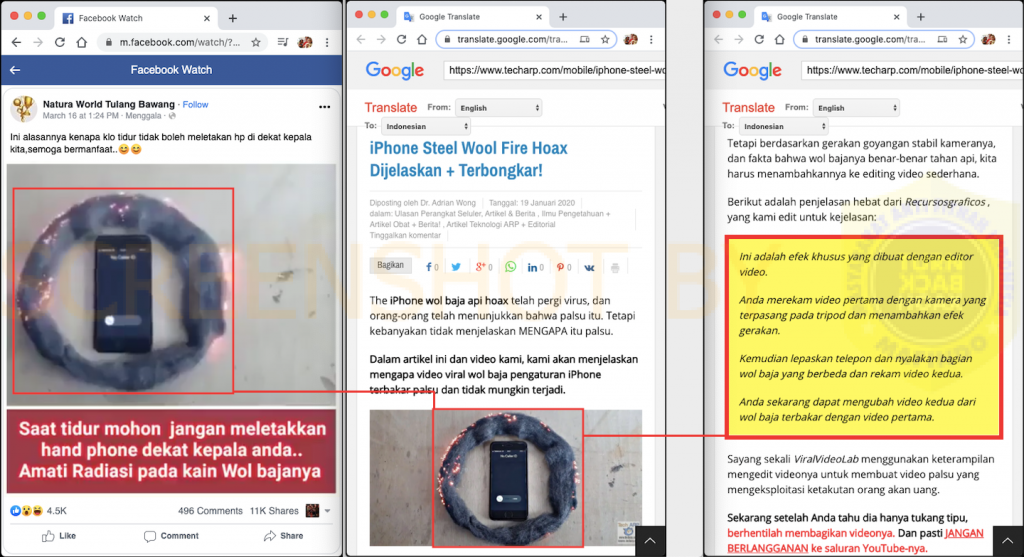Click Google logo in middle window
This screenshot has width=1024, height=557.
(x=394, y=70)
